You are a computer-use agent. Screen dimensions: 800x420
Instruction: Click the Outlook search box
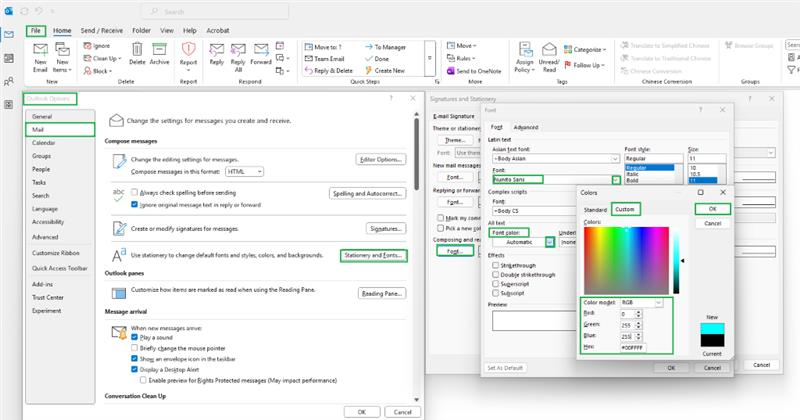(215, 11)
